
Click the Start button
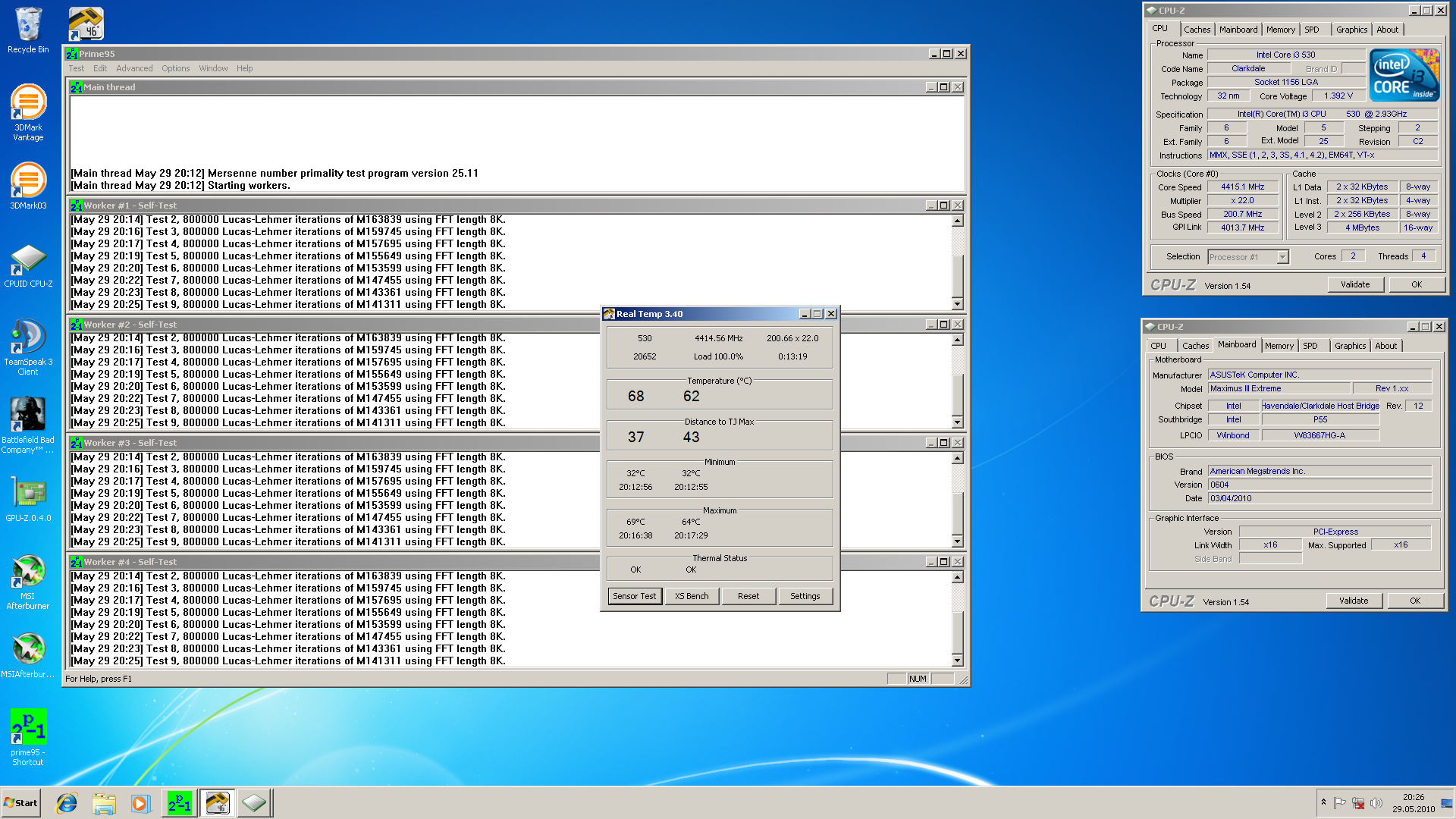[x=20, y=803]
